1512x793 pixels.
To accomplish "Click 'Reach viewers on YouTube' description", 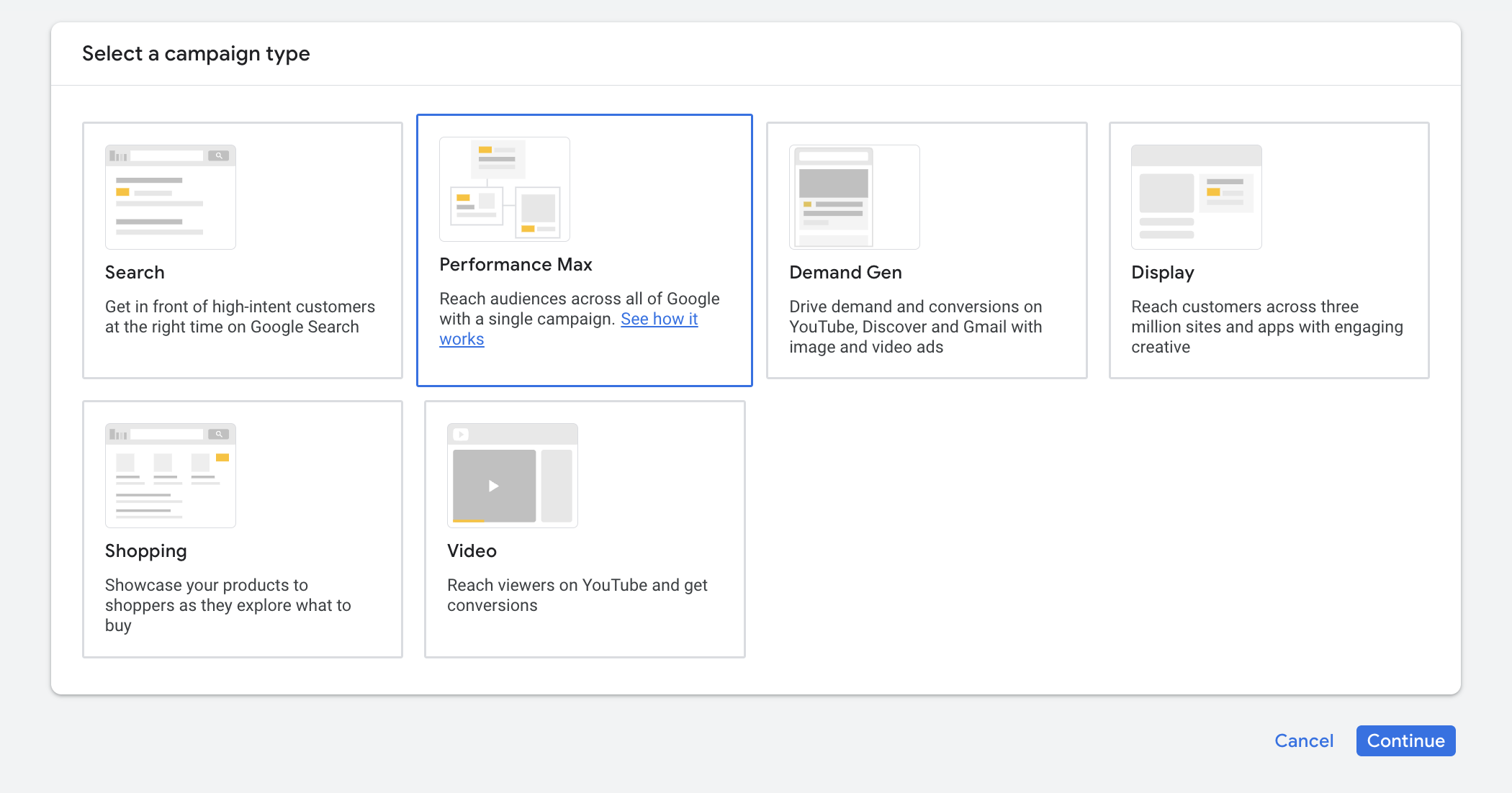I will point(577,595).
